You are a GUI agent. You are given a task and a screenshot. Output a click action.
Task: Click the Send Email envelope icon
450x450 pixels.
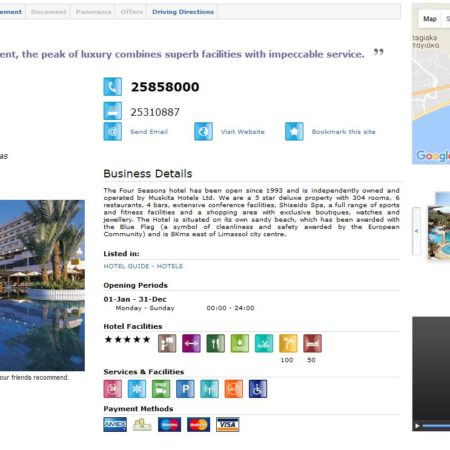pyautogui.click(x=112, y=131)
